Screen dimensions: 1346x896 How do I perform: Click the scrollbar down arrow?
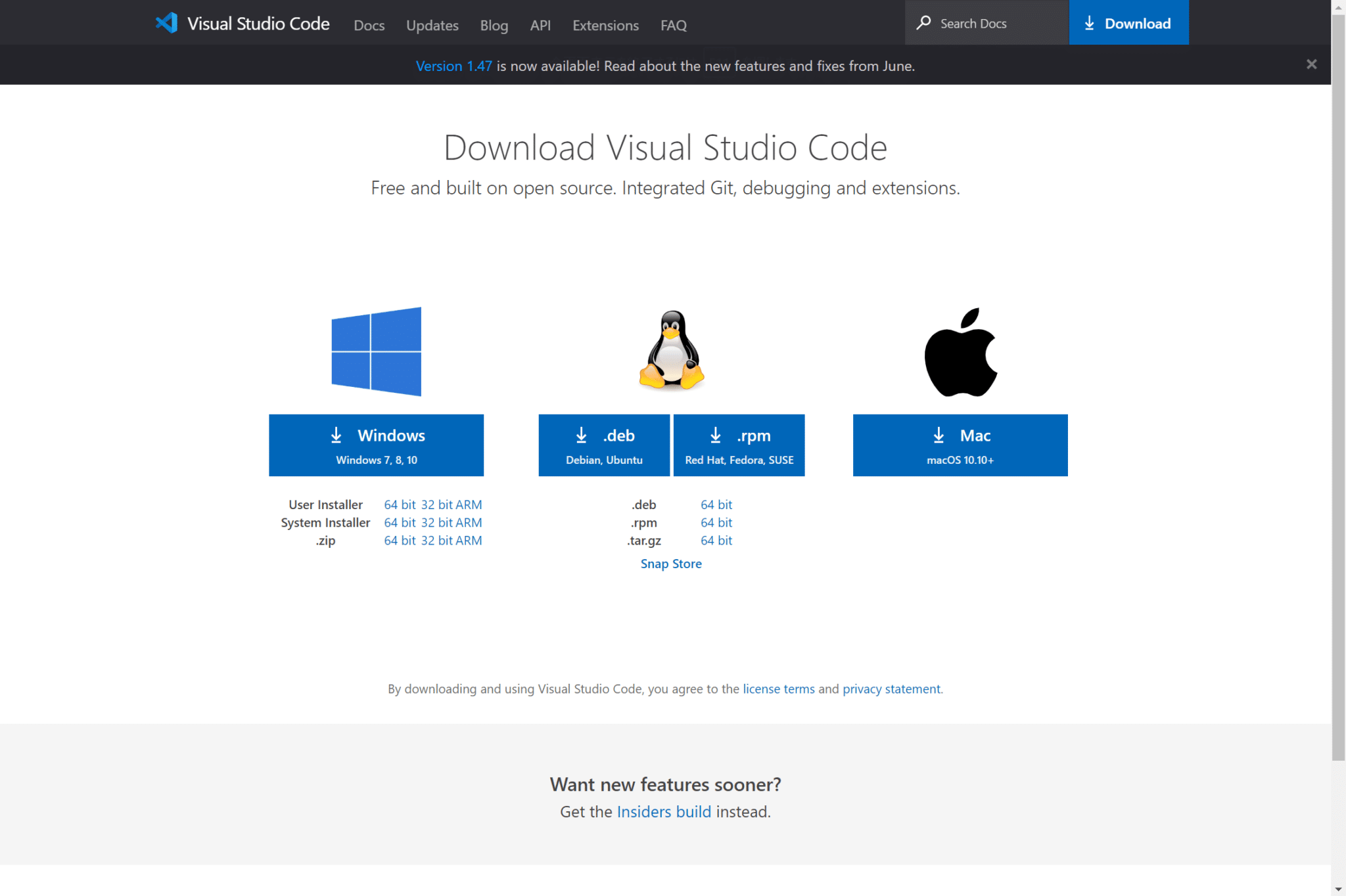click(x=1339, y=888)
